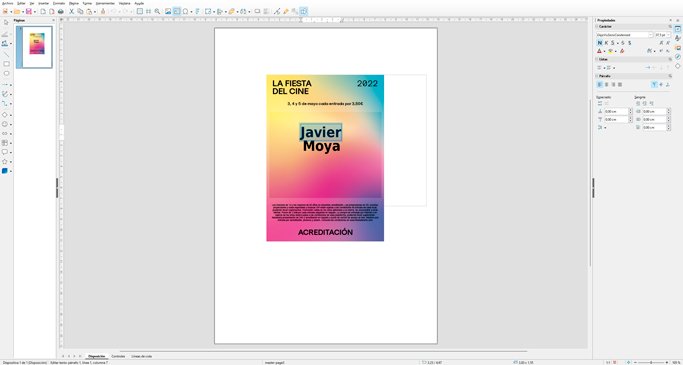Select the Basic shapes diamond tool
The width and height of the screenshot is (683, 365).
5,115
